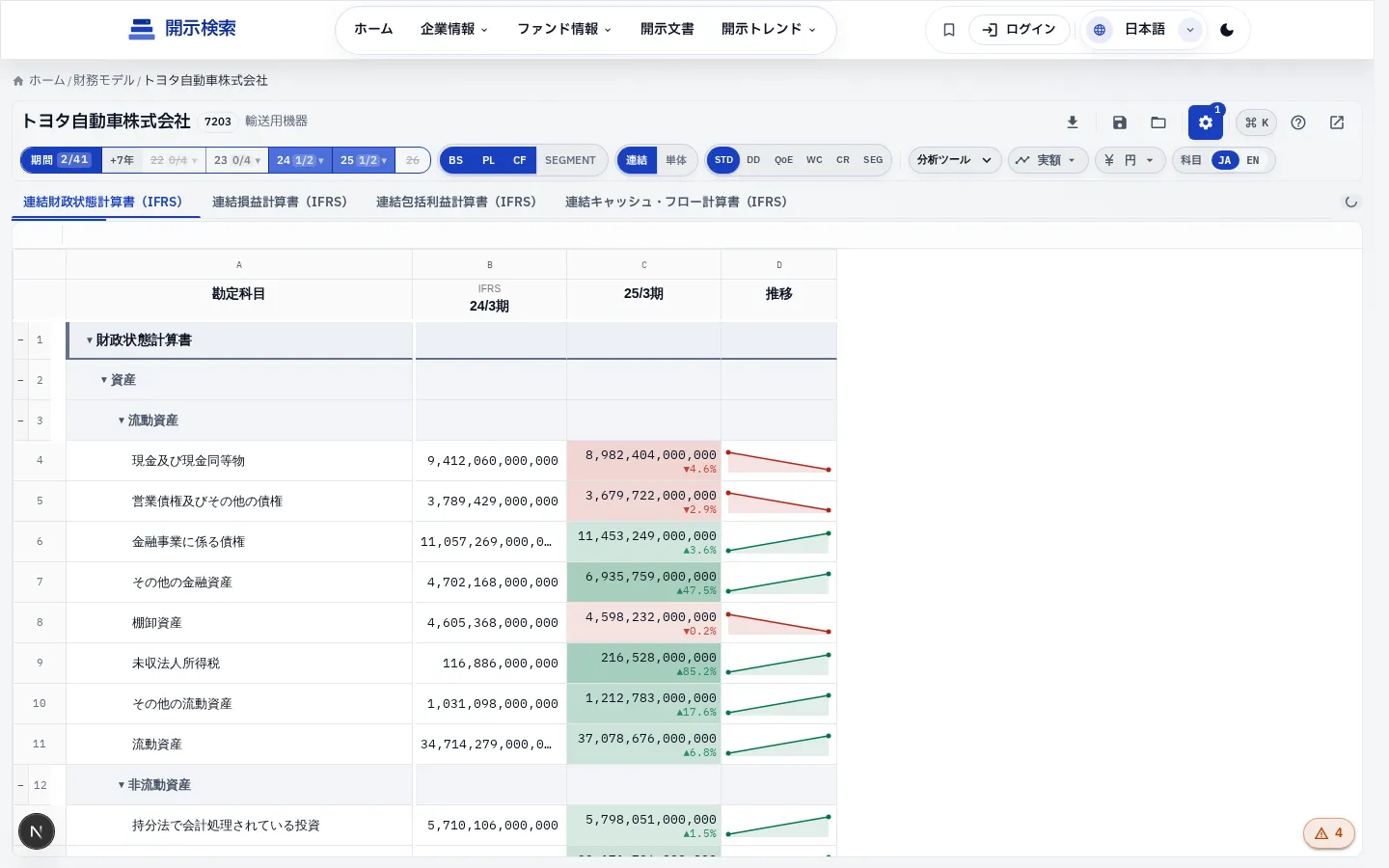Open the 分析ツール dropdown
The image size is (1389, 868).
click(955, 160)
